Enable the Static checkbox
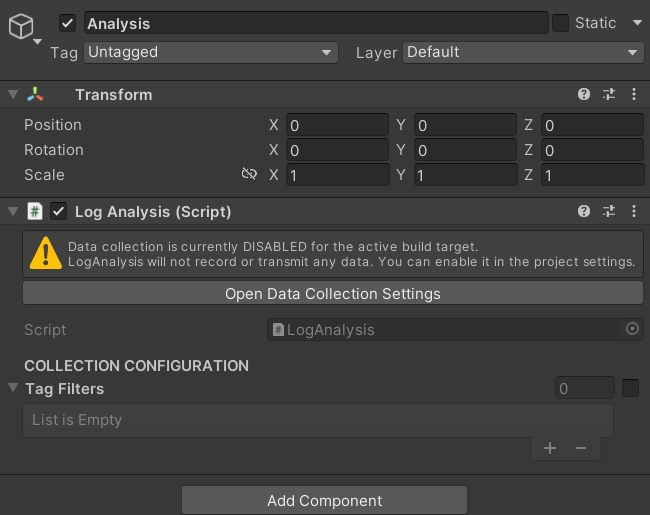This screenshot has height=515, width=650. coord(560,23)
